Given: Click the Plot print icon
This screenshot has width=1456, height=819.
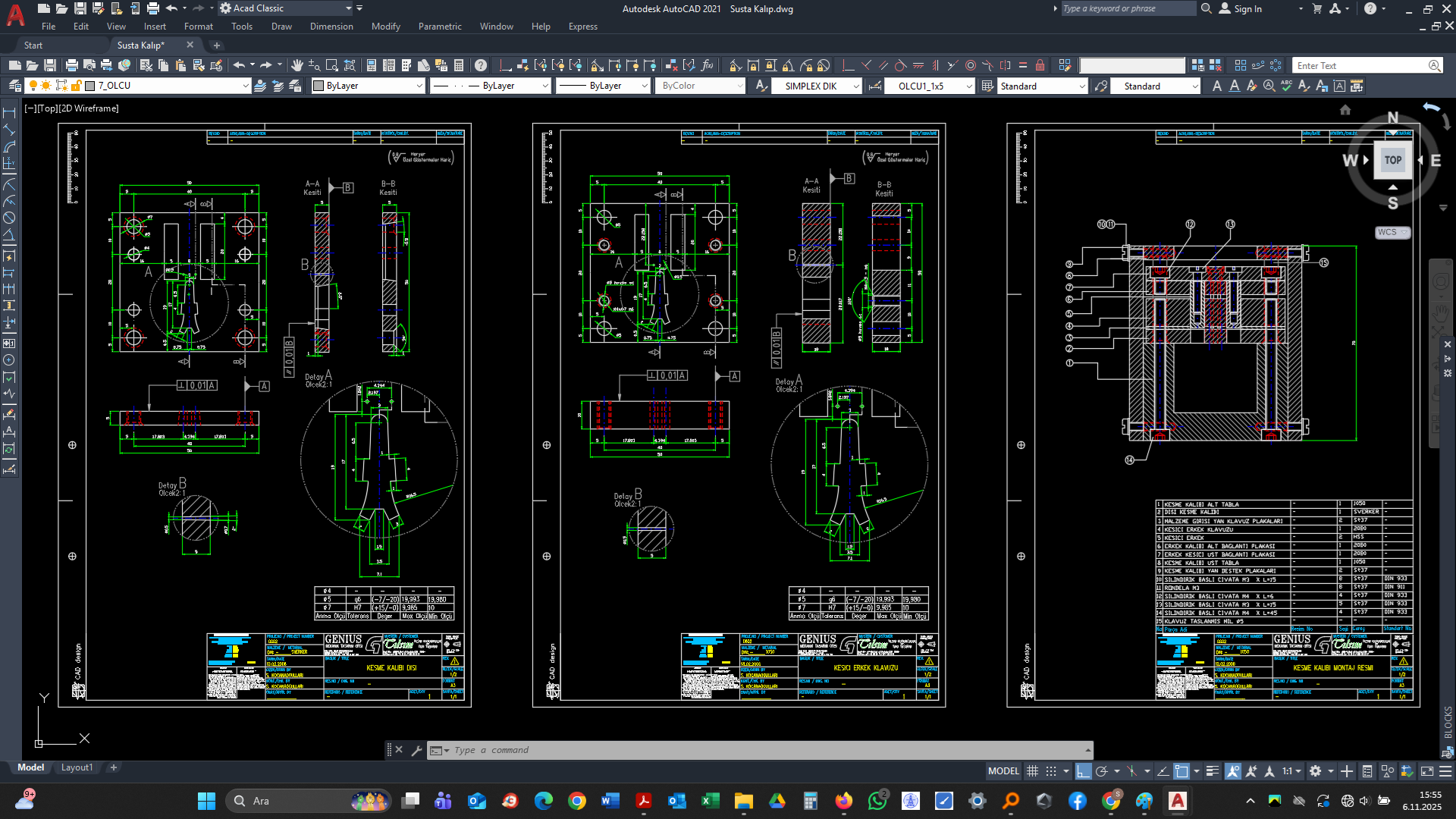Looking at the screenshot, I should pyautogui.click(x=71, y=66).
